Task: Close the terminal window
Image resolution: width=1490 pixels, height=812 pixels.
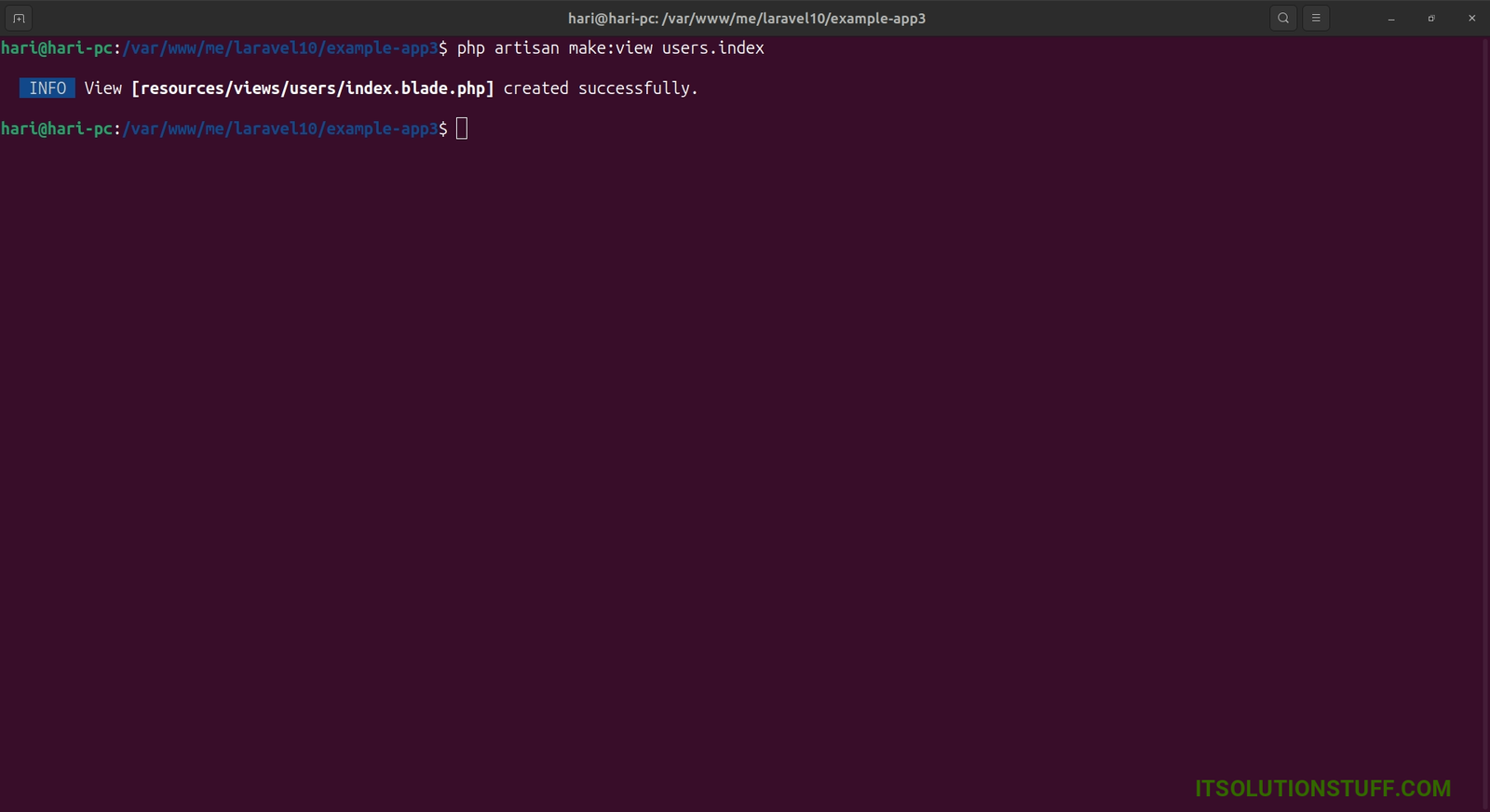Action: (x=1471, y=19)
